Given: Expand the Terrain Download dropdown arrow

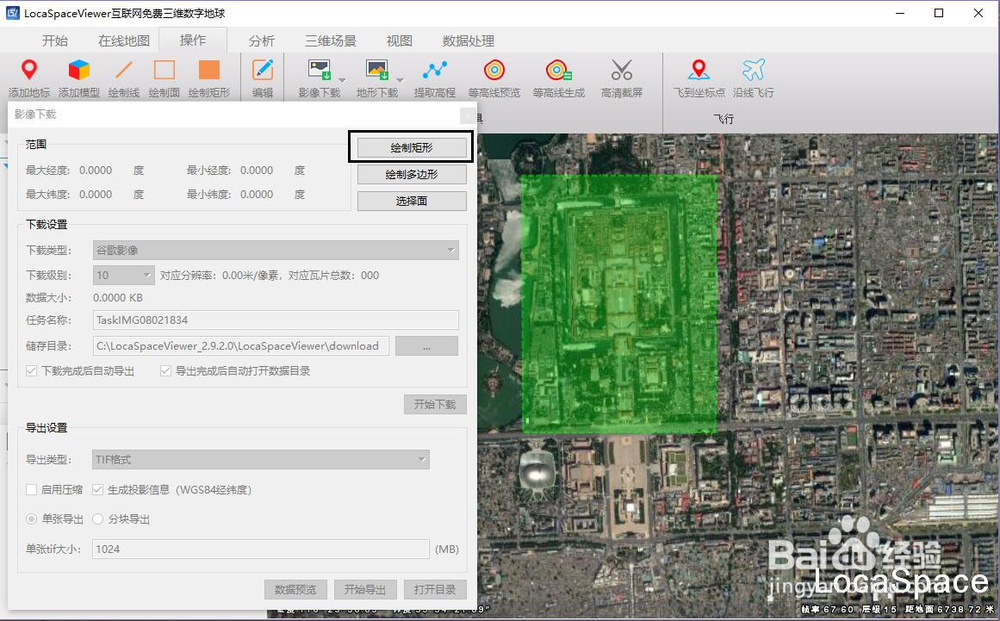Looking at the screenshot, I should point(401,80).
